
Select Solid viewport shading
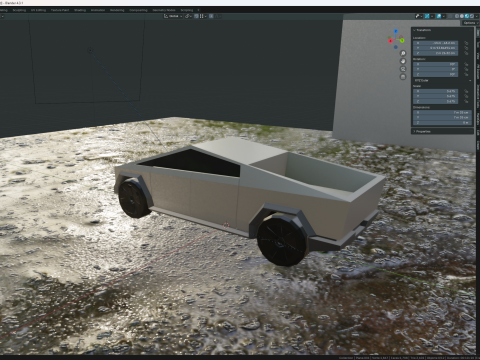click(x=462, y=16)
